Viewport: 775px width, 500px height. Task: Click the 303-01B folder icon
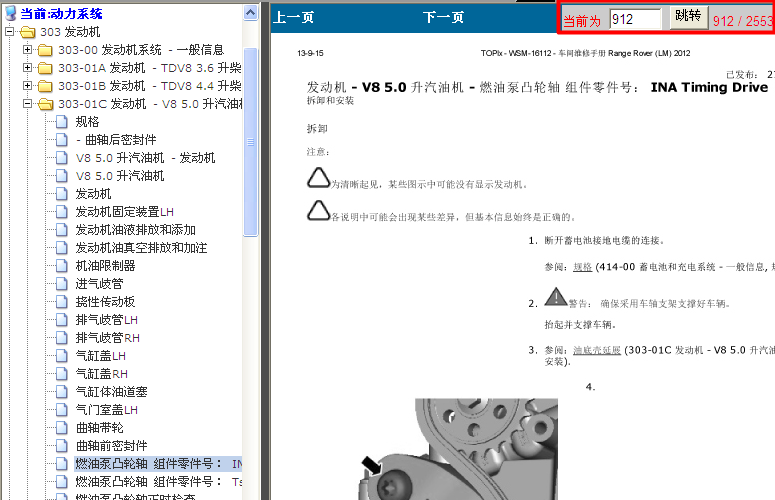point(45,86)
